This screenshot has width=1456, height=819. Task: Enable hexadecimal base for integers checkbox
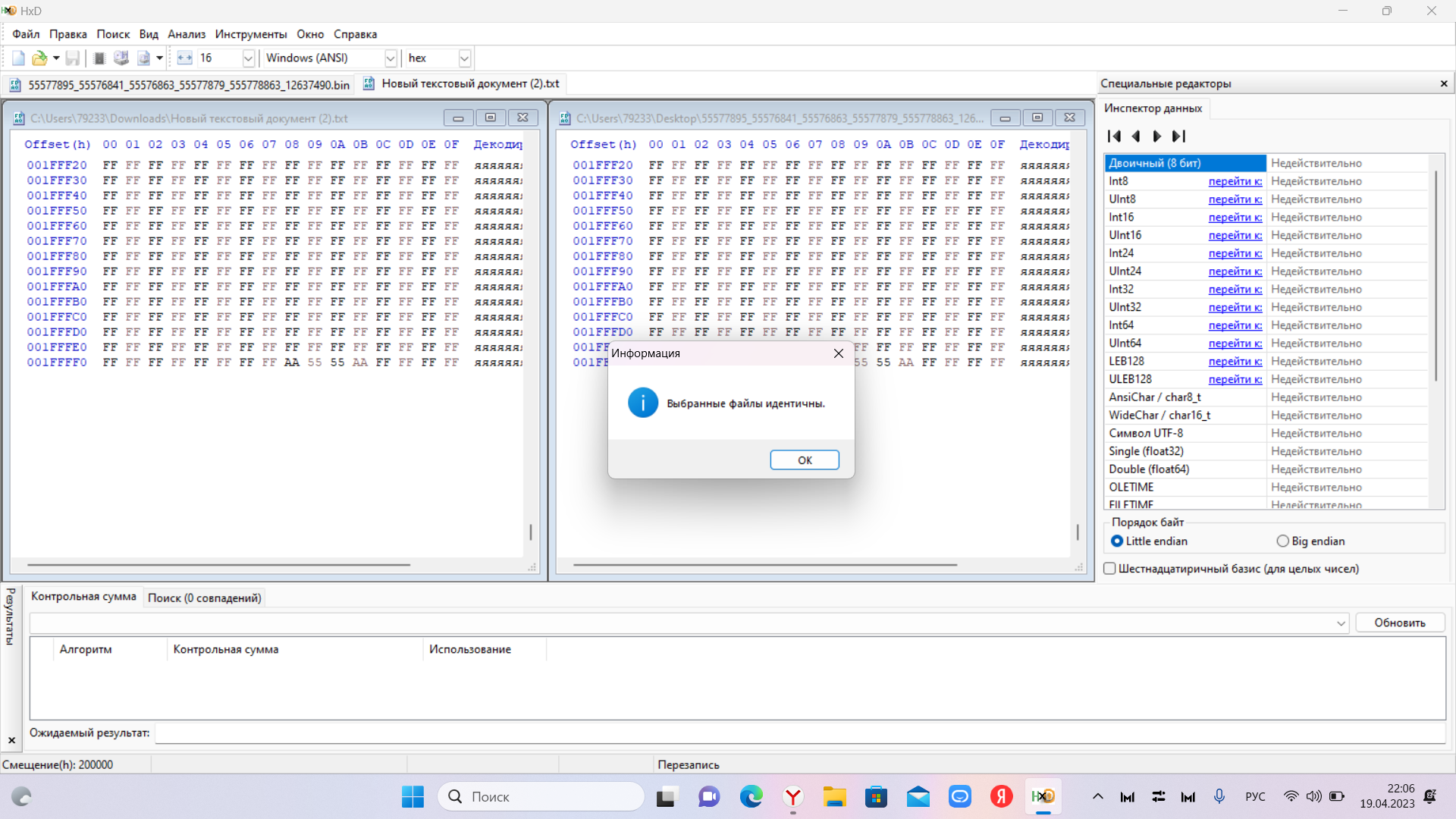point(1110,569)
